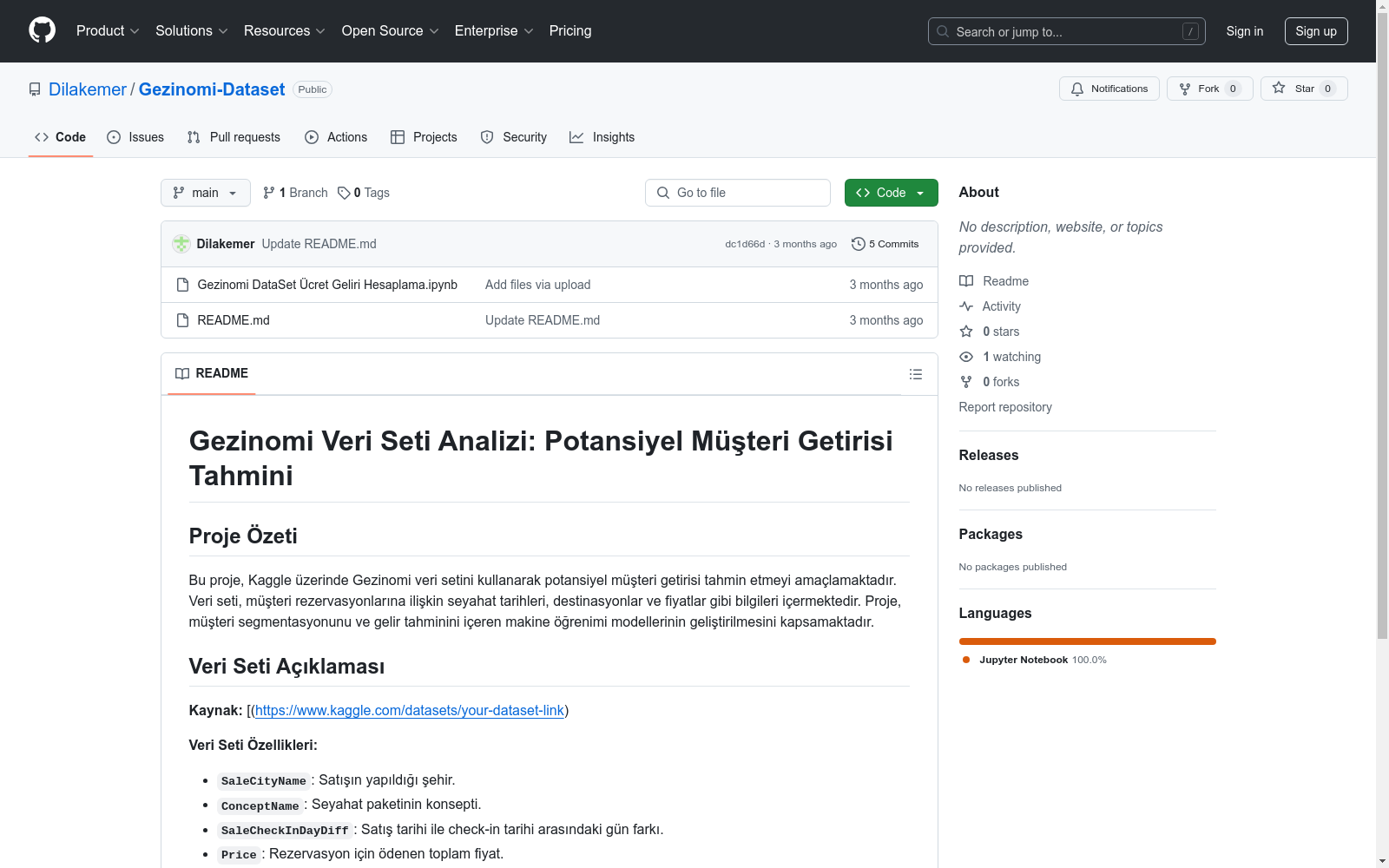
Task: Click the Go to file search field
Action: [738, 193]
